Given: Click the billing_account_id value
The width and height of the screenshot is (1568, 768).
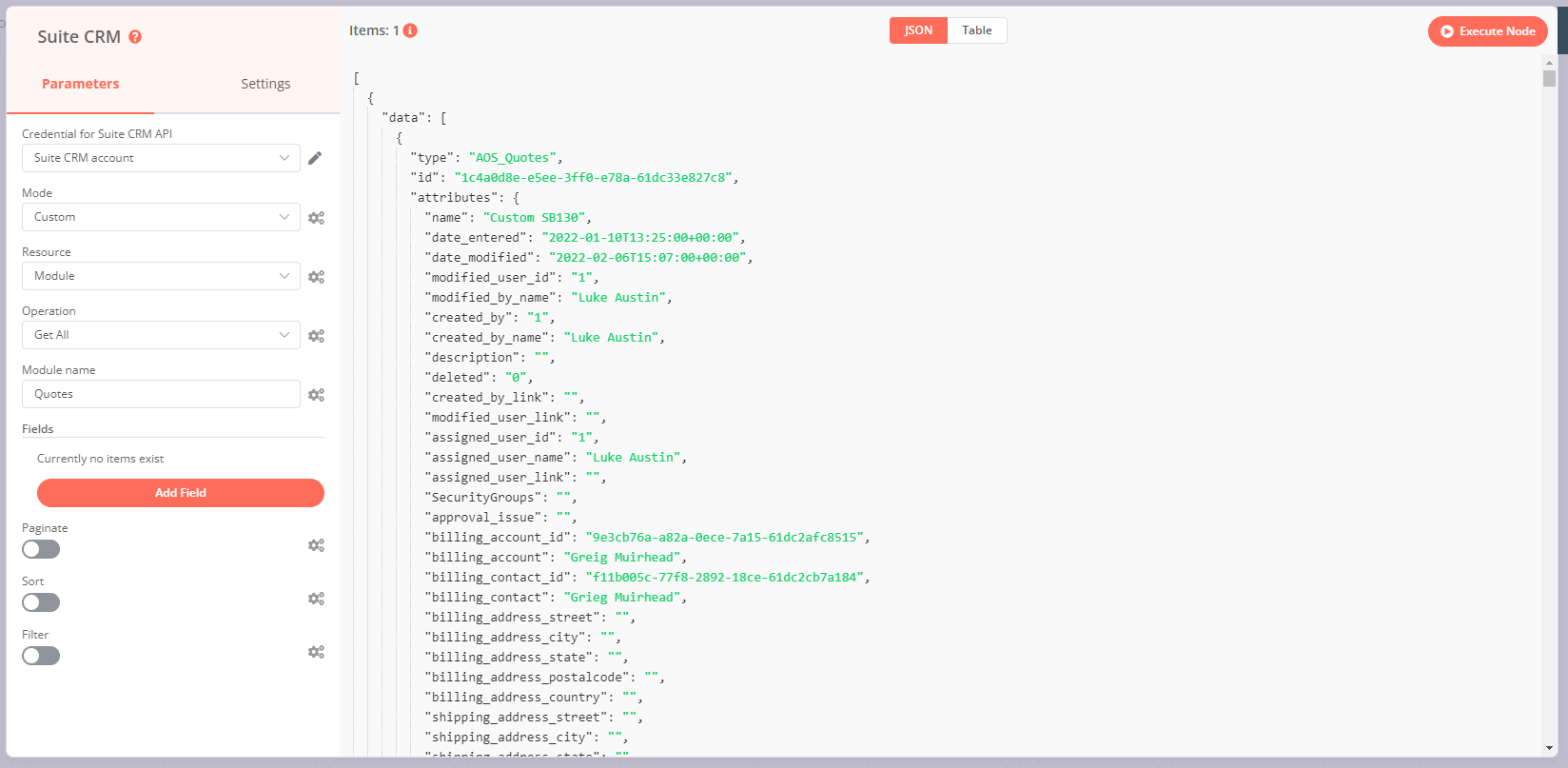Looking at the screenshot, I should pos(725,538).
